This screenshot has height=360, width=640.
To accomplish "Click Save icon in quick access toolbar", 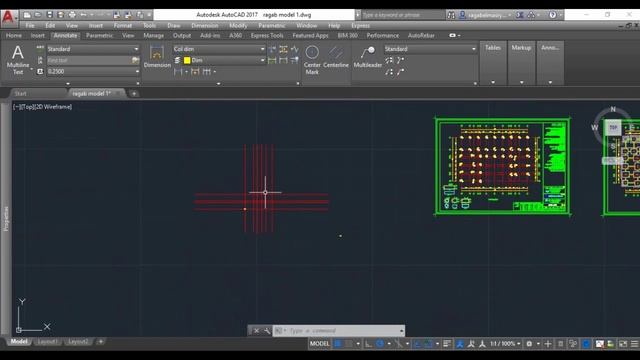I will pos(49,15).
